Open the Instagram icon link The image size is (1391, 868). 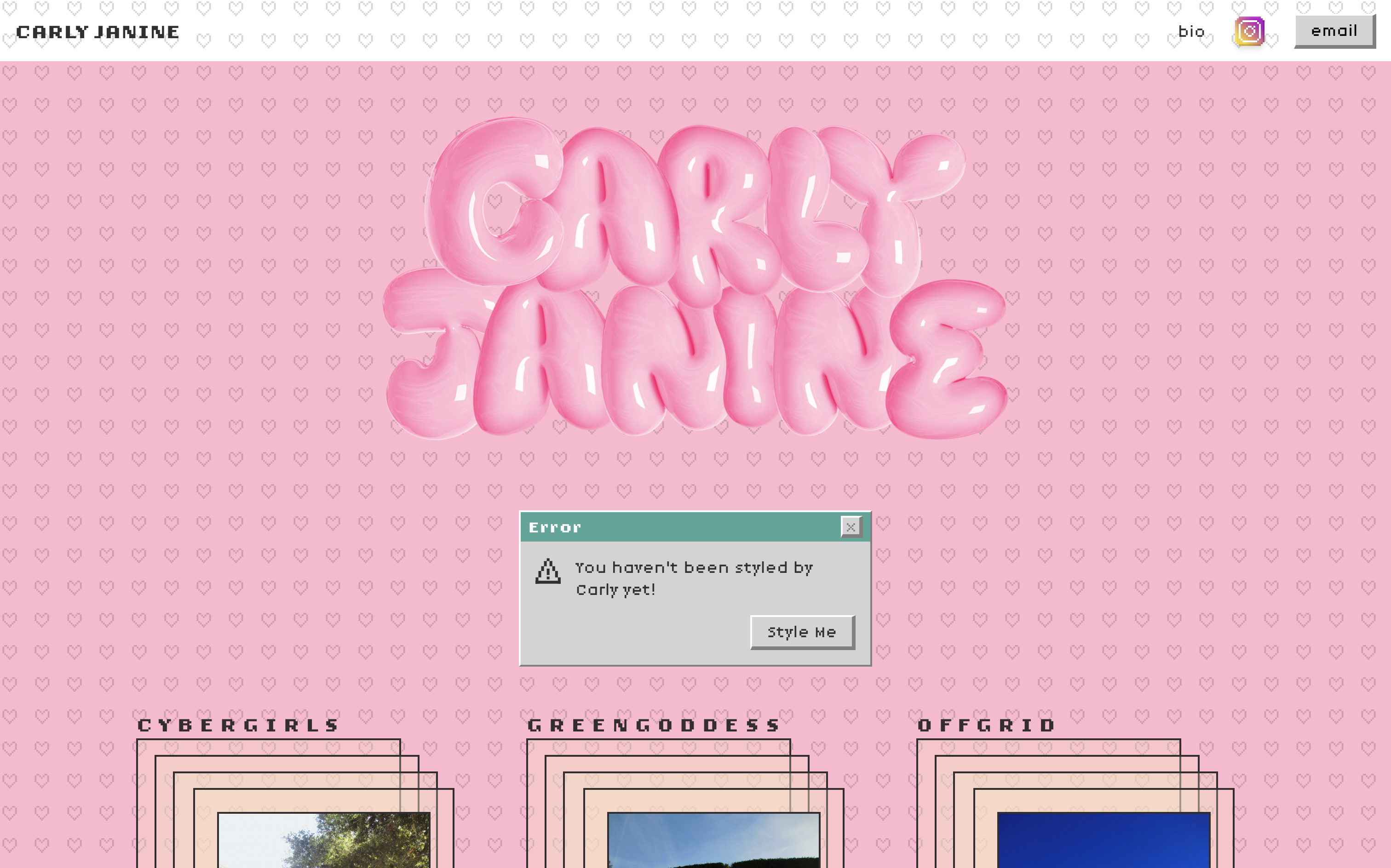(x=1250, y=32)
